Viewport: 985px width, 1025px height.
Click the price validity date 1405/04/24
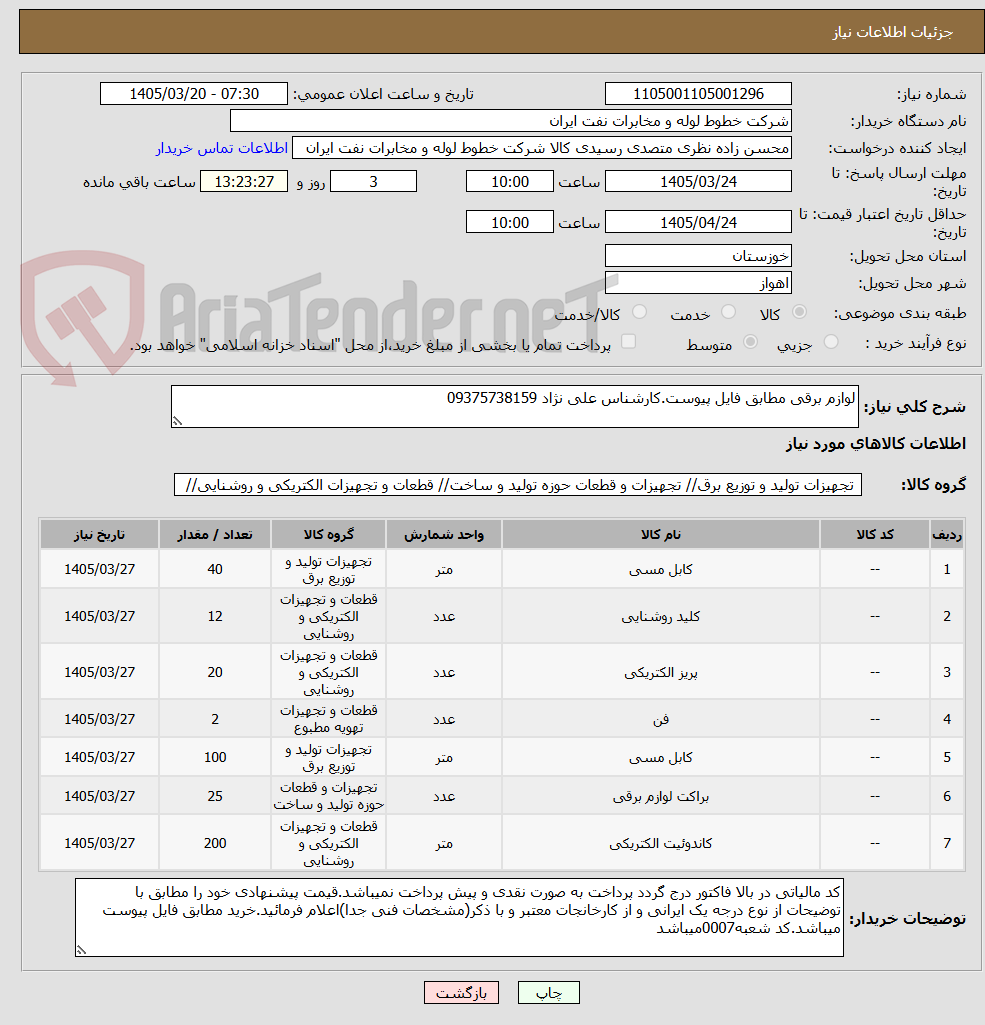[x=698, y=222]
